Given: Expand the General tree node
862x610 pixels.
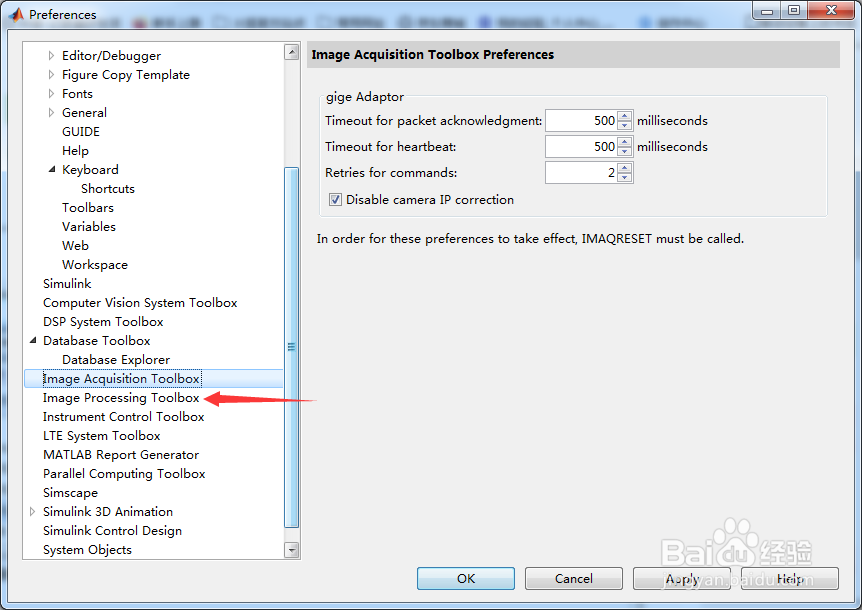Looking at the screenshot, I should (51, 113).
